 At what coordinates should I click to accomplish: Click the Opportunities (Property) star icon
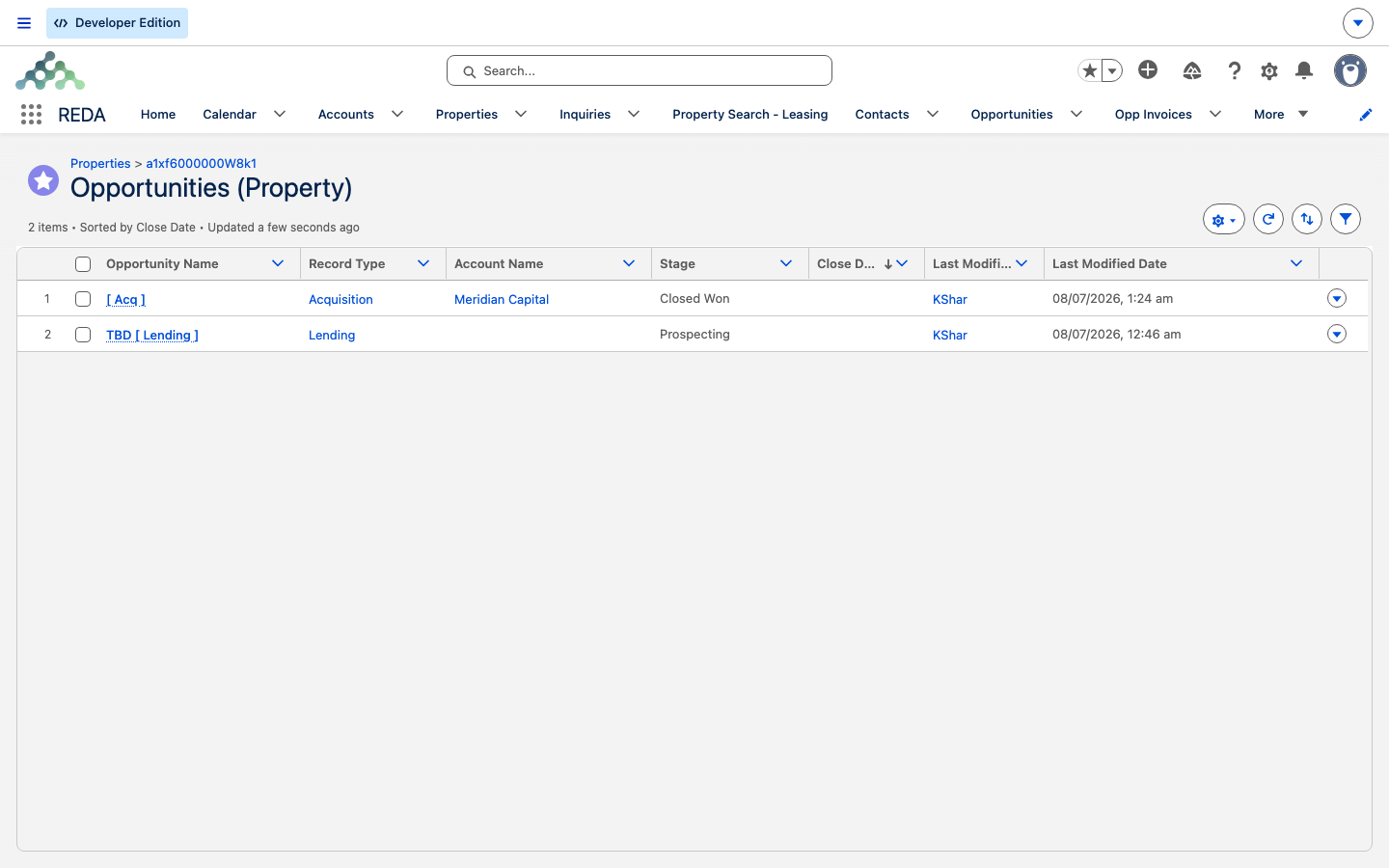point(43,180)
